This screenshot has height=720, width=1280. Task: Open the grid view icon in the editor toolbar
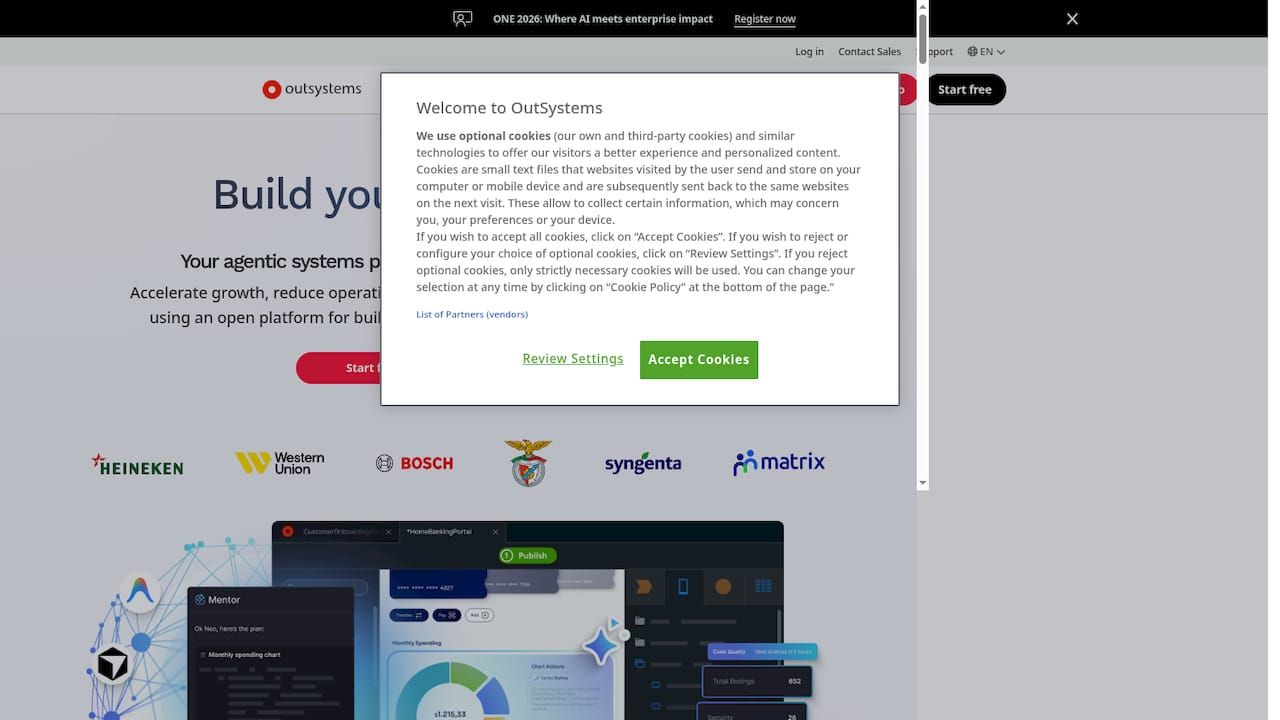pos(763,585)
